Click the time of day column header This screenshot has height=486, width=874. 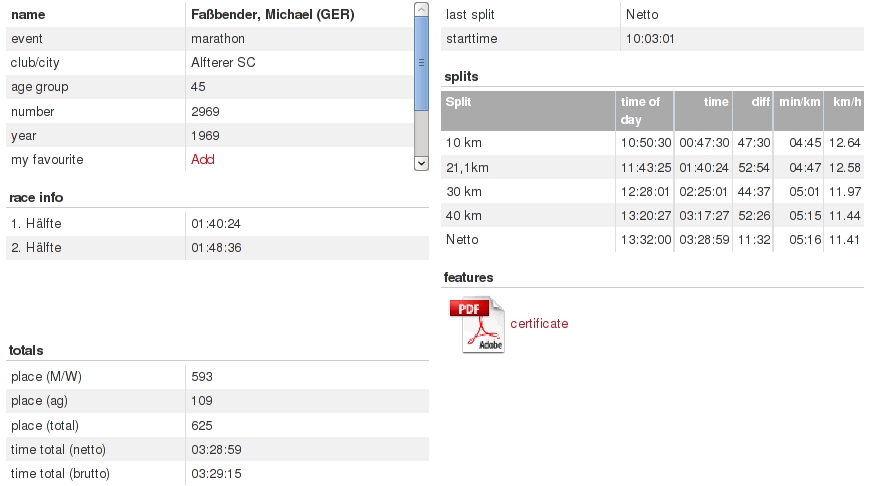[643, 110]
